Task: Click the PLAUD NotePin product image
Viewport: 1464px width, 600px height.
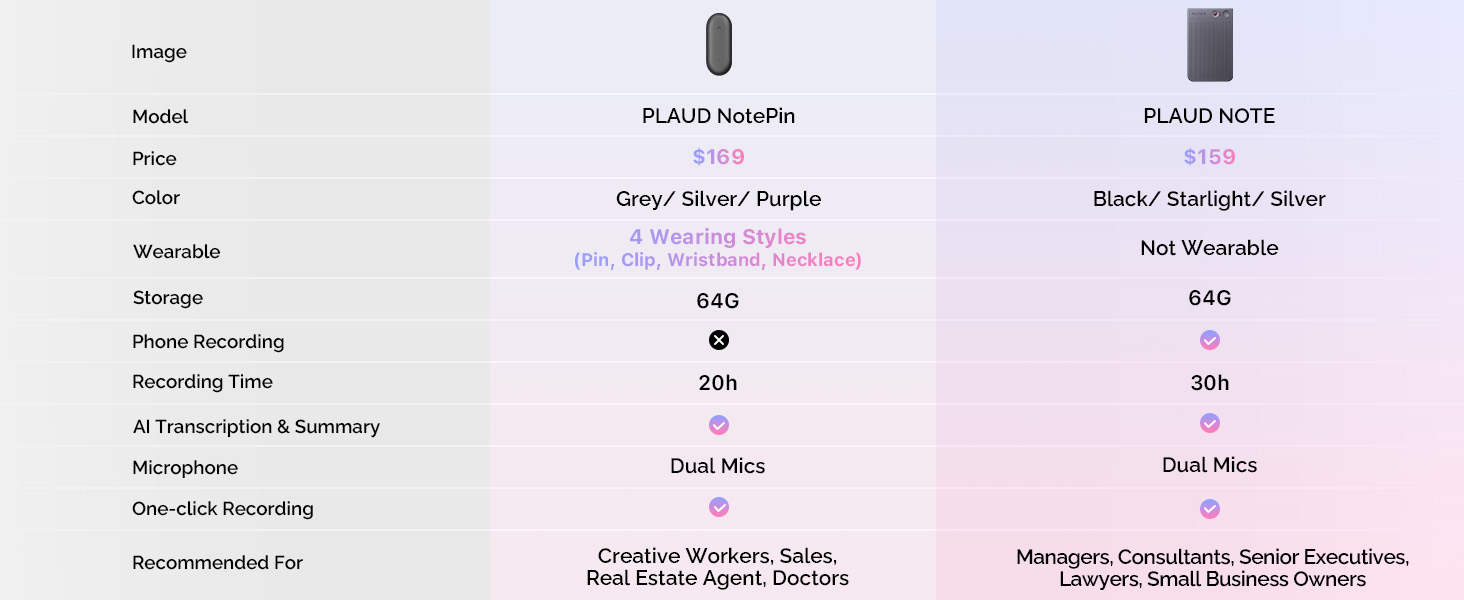Action: tap(718, 45)
